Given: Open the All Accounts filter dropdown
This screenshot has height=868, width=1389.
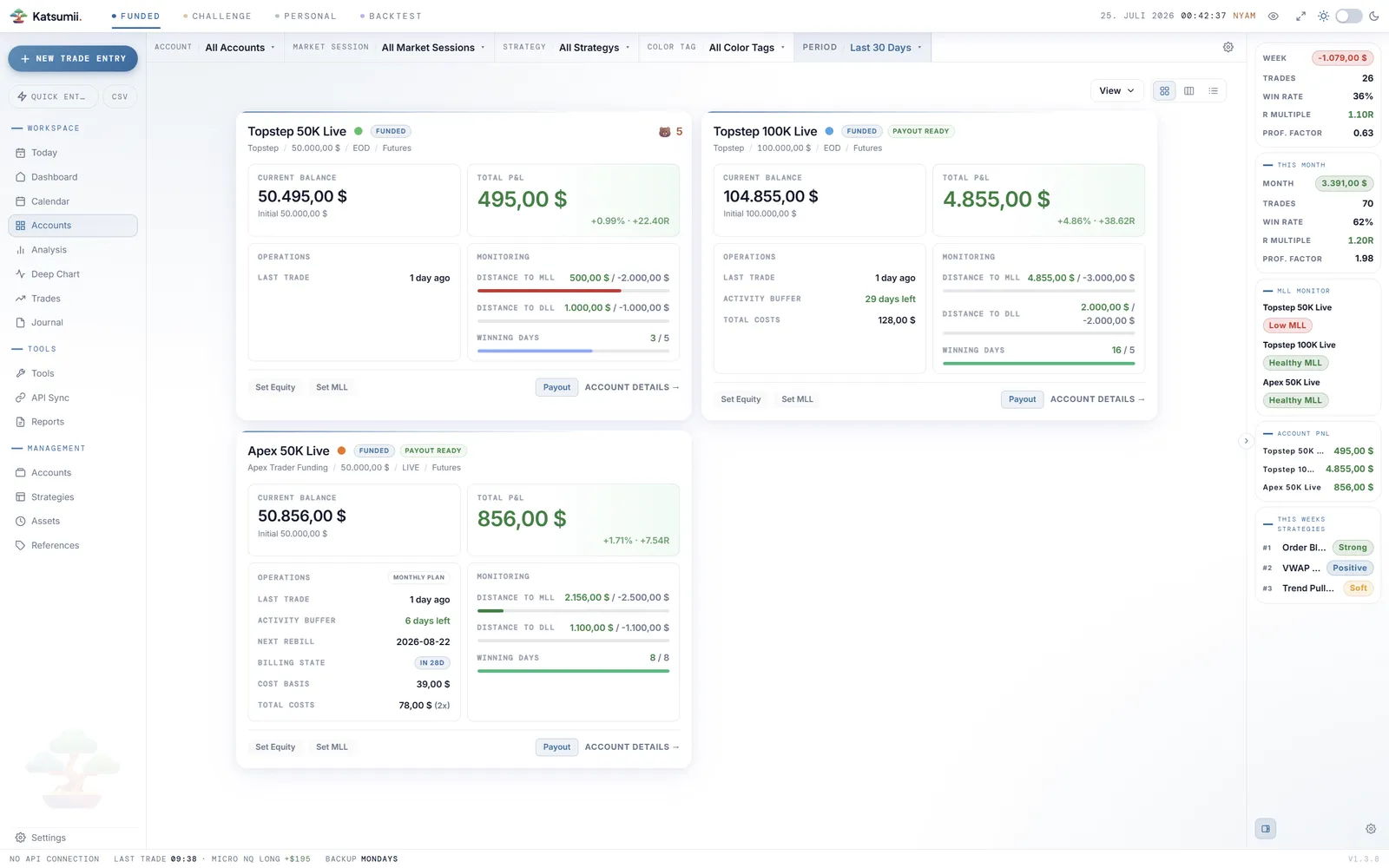Looking at the screenshot, I should click(x=240, y=48).
